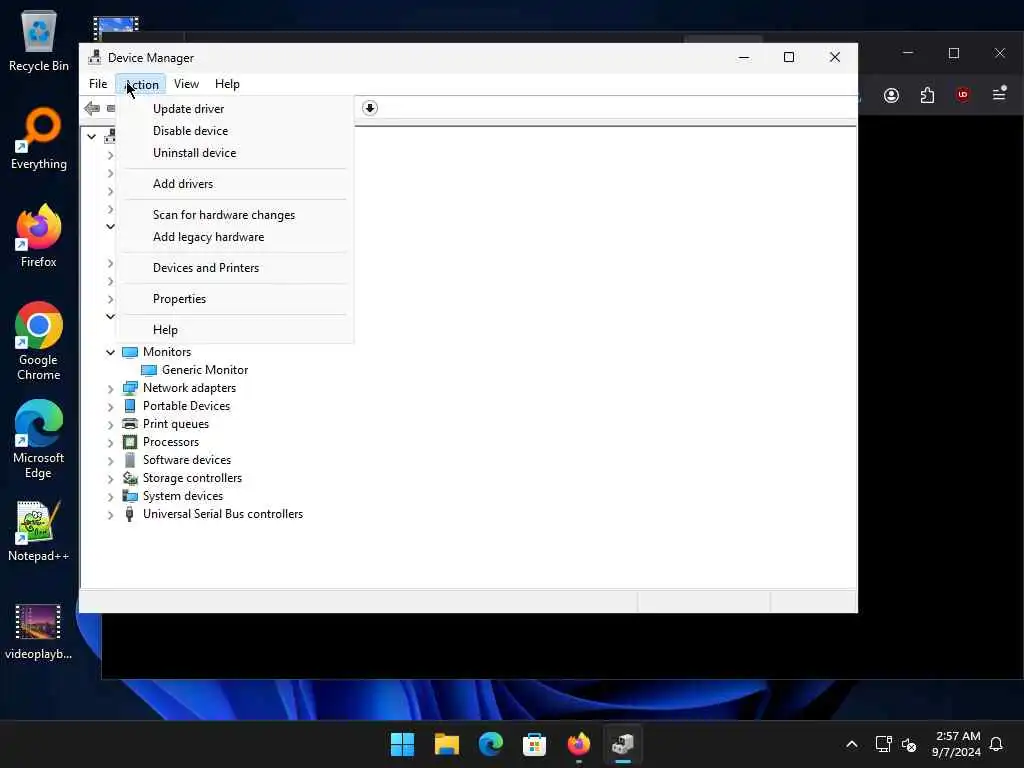
Task: Open the Help menu in the menu bar
Action: 227,84
